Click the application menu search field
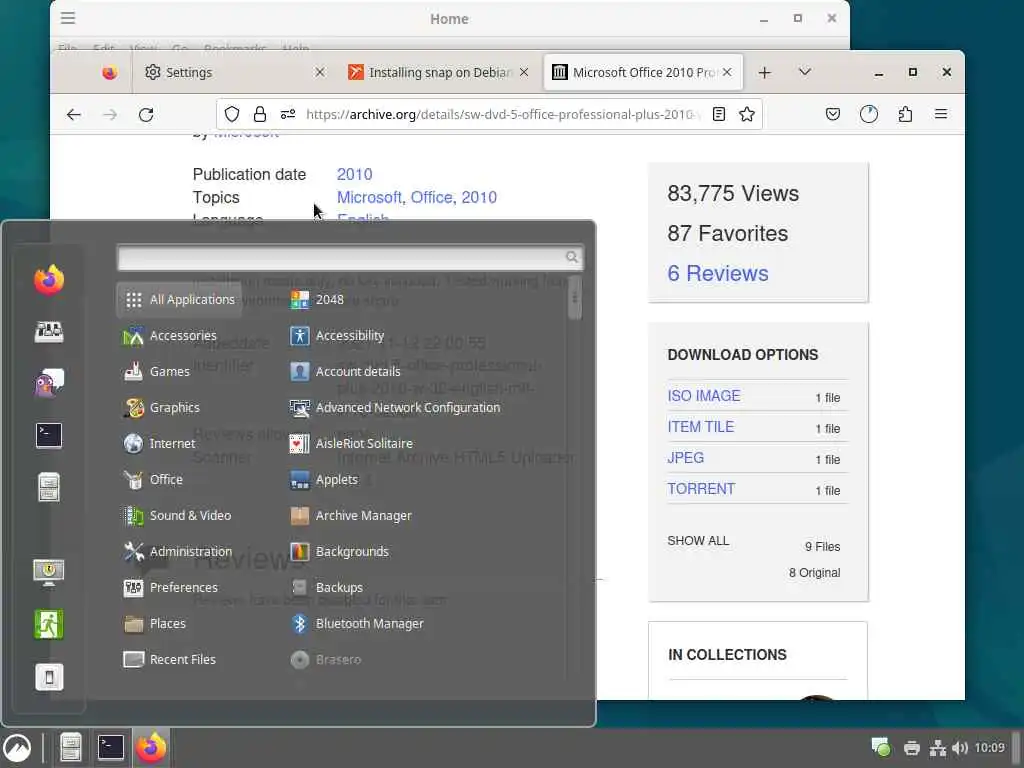Image resolution: width=1024 pixels, height=768 pixels. click(350, 257)
